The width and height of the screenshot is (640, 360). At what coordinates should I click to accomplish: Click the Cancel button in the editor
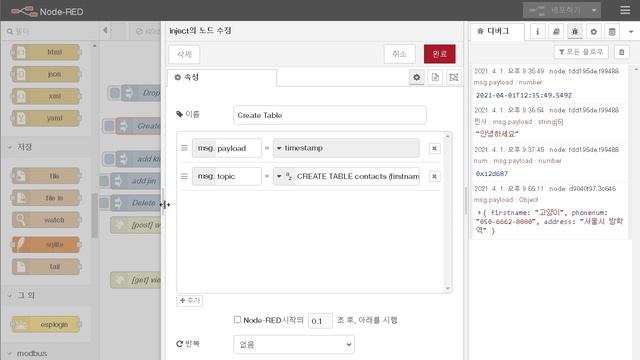click(x=399, y=54)
